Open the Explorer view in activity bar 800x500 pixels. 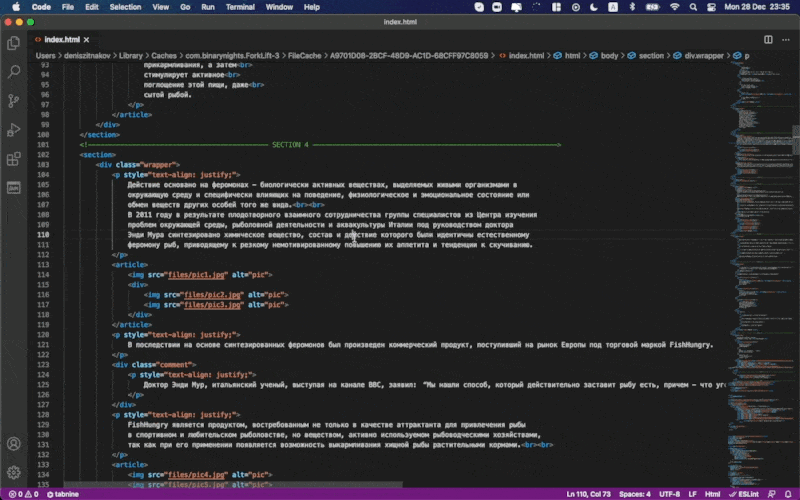[x=14, y=43]
